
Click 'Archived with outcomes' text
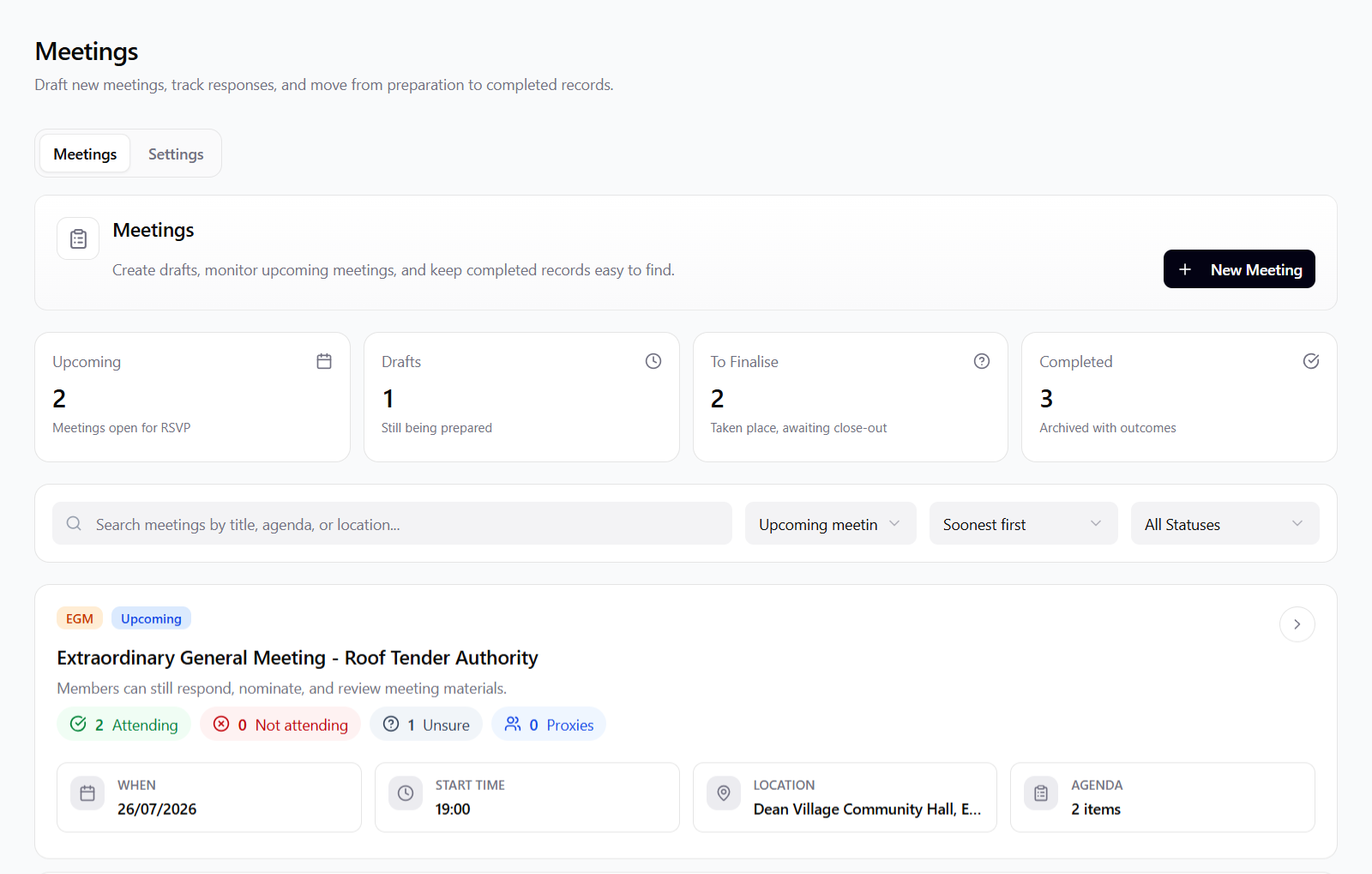coord(1108,427)
